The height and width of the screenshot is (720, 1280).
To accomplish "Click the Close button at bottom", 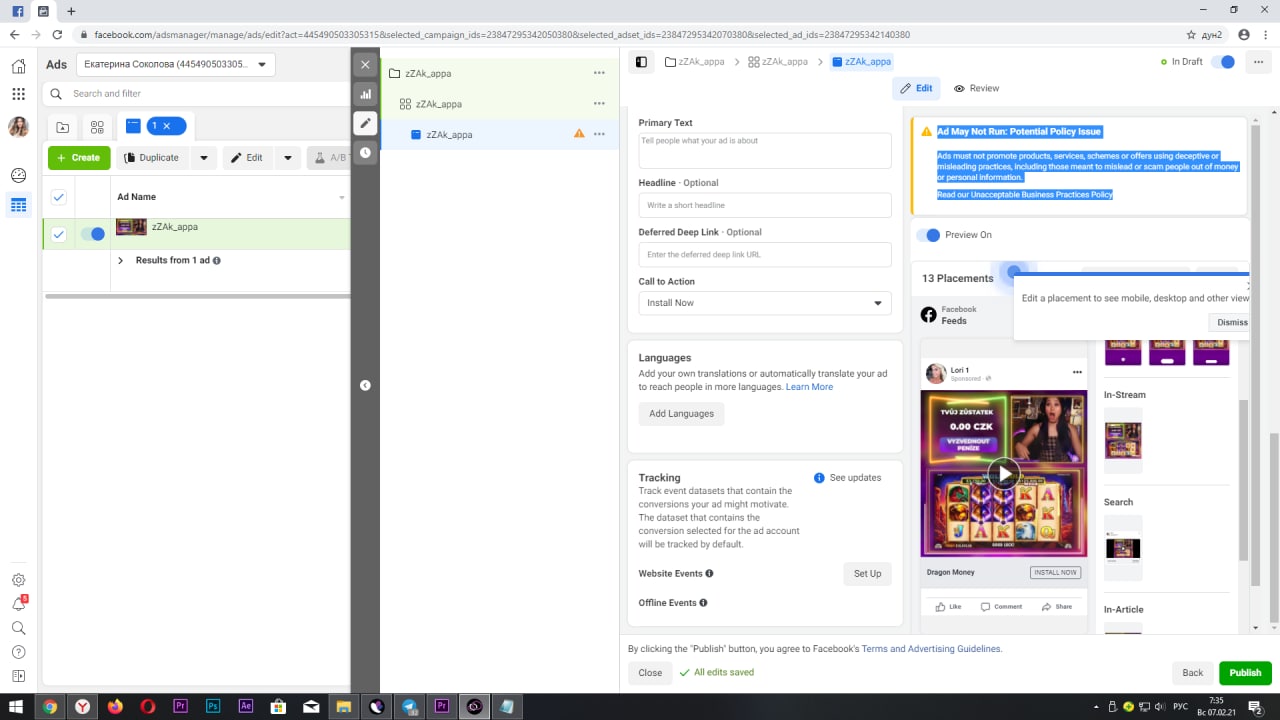I will (650, 673).
